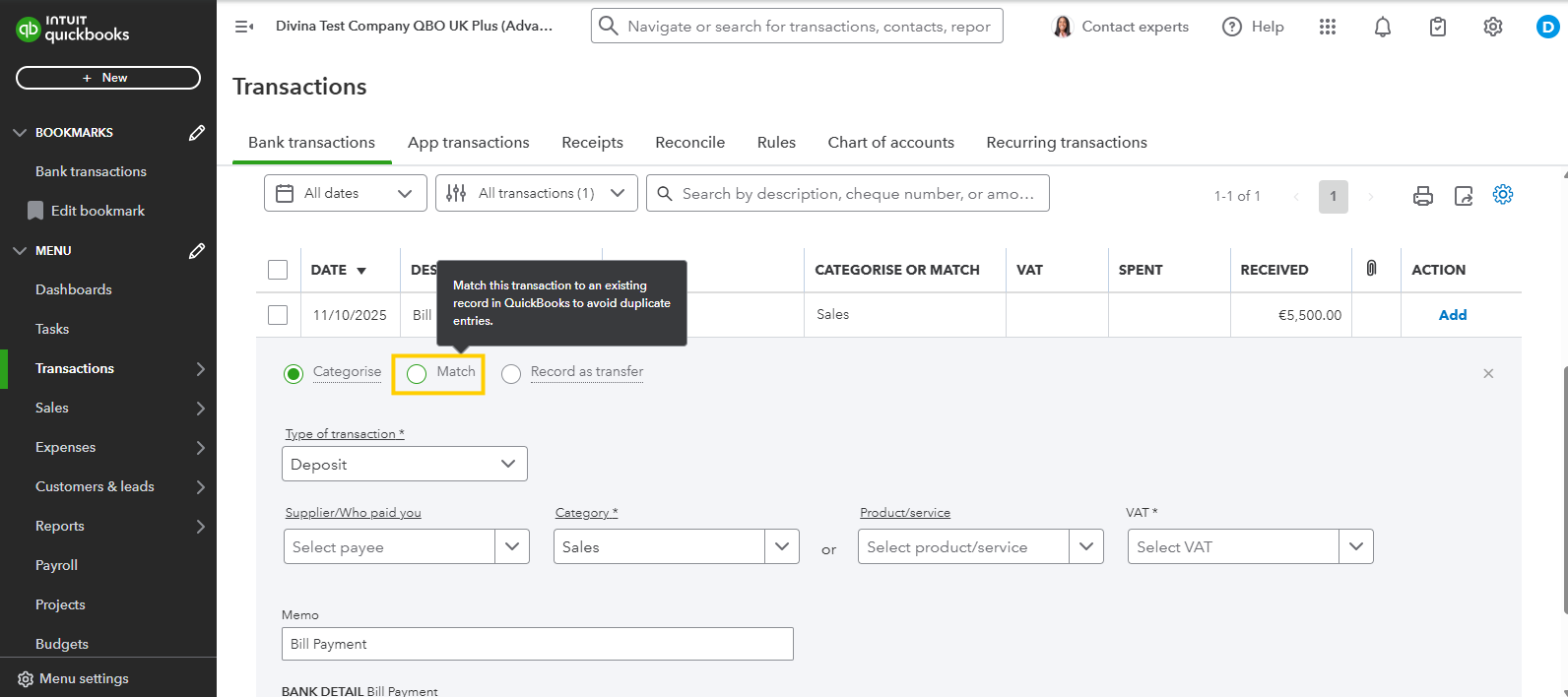This screenshot has height=697, width=1568.
Task: Open the clipboard tasks icon in header
Action: click(1438, 28)
